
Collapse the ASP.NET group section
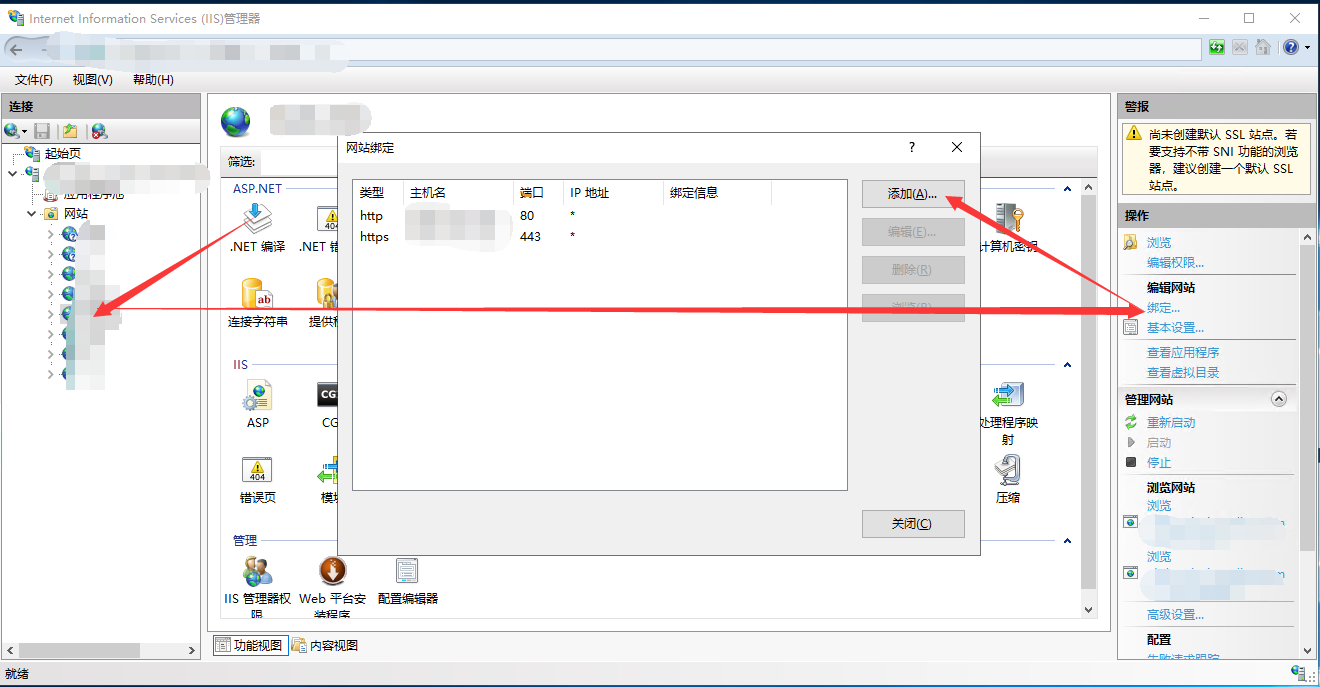[x=1067, y=189]
